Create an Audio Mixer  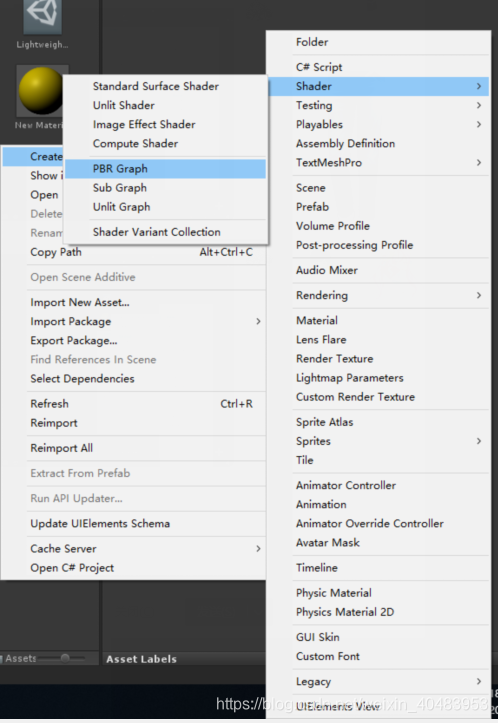[x=378, y=270]
